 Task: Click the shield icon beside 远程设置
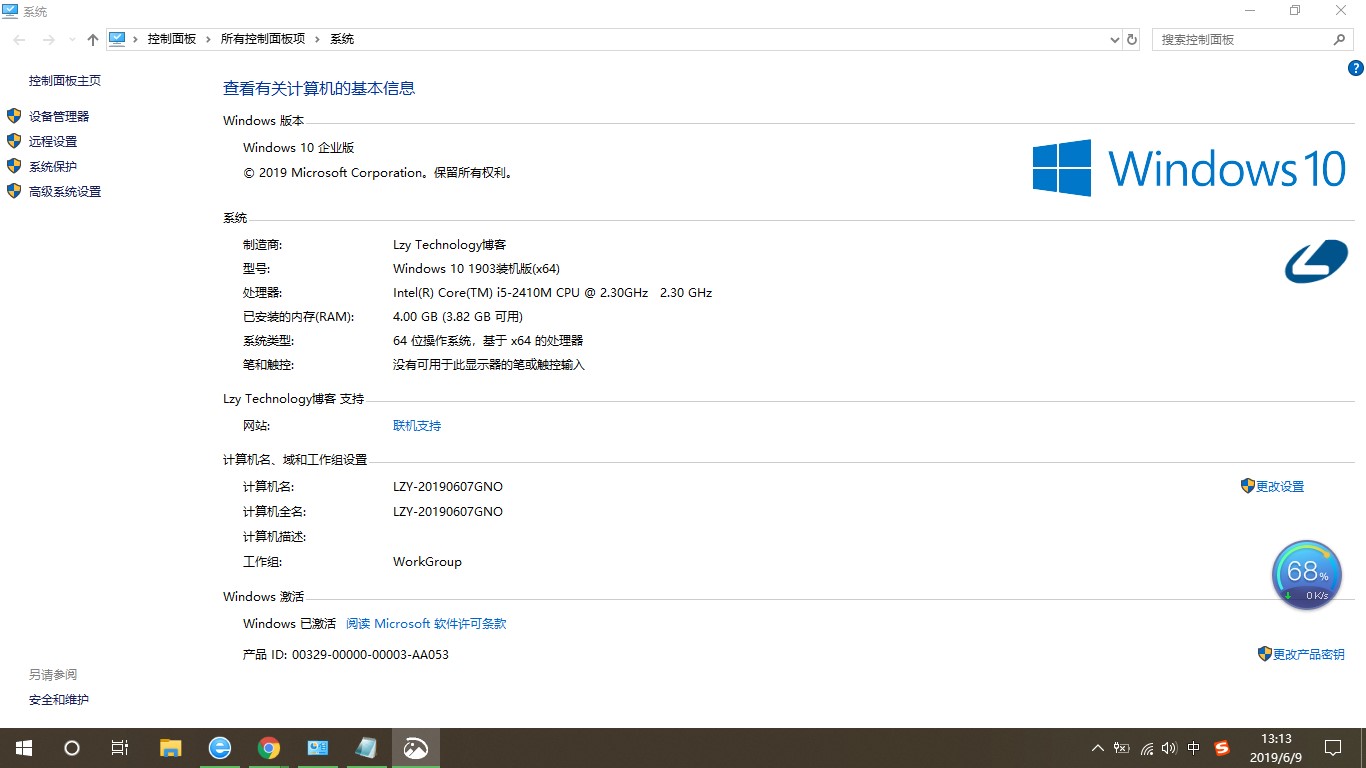(14, 141)
